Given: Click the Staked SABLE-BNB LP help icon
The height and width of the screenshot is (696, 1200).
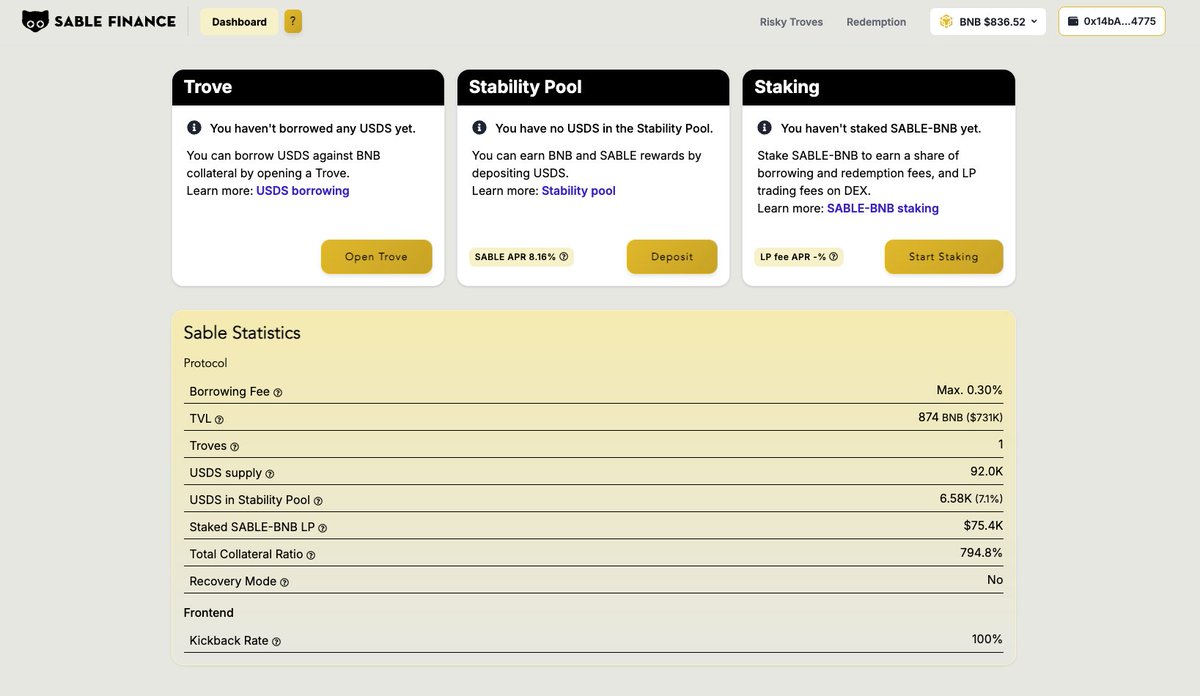Looking at the screenshot, I should [x=322, y=528].
